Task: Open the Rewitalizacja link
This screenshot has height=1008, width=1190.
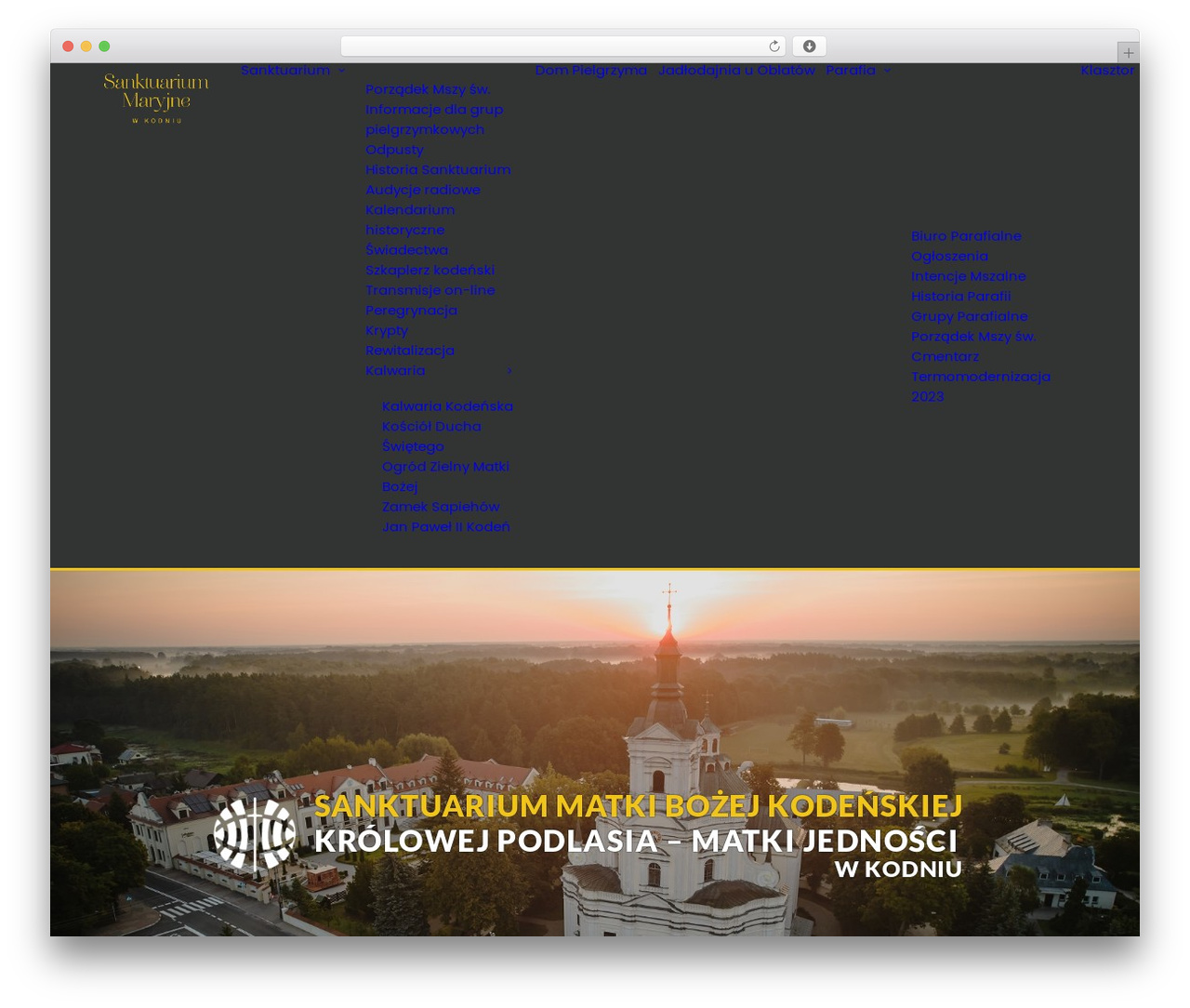Action: coord(410,351)
